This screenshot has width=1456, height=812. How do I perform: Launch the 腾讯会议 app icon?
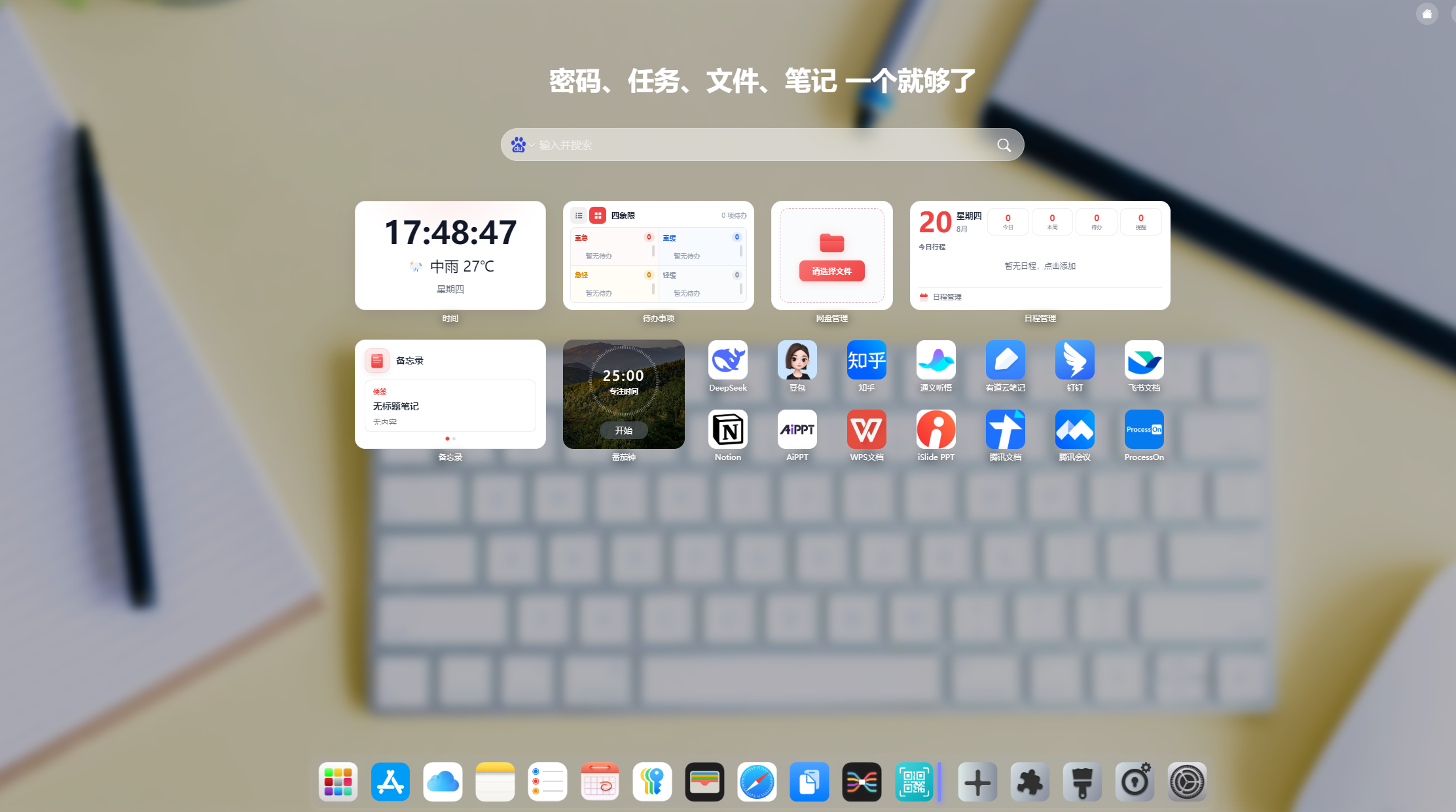(x=1074, y=429)
